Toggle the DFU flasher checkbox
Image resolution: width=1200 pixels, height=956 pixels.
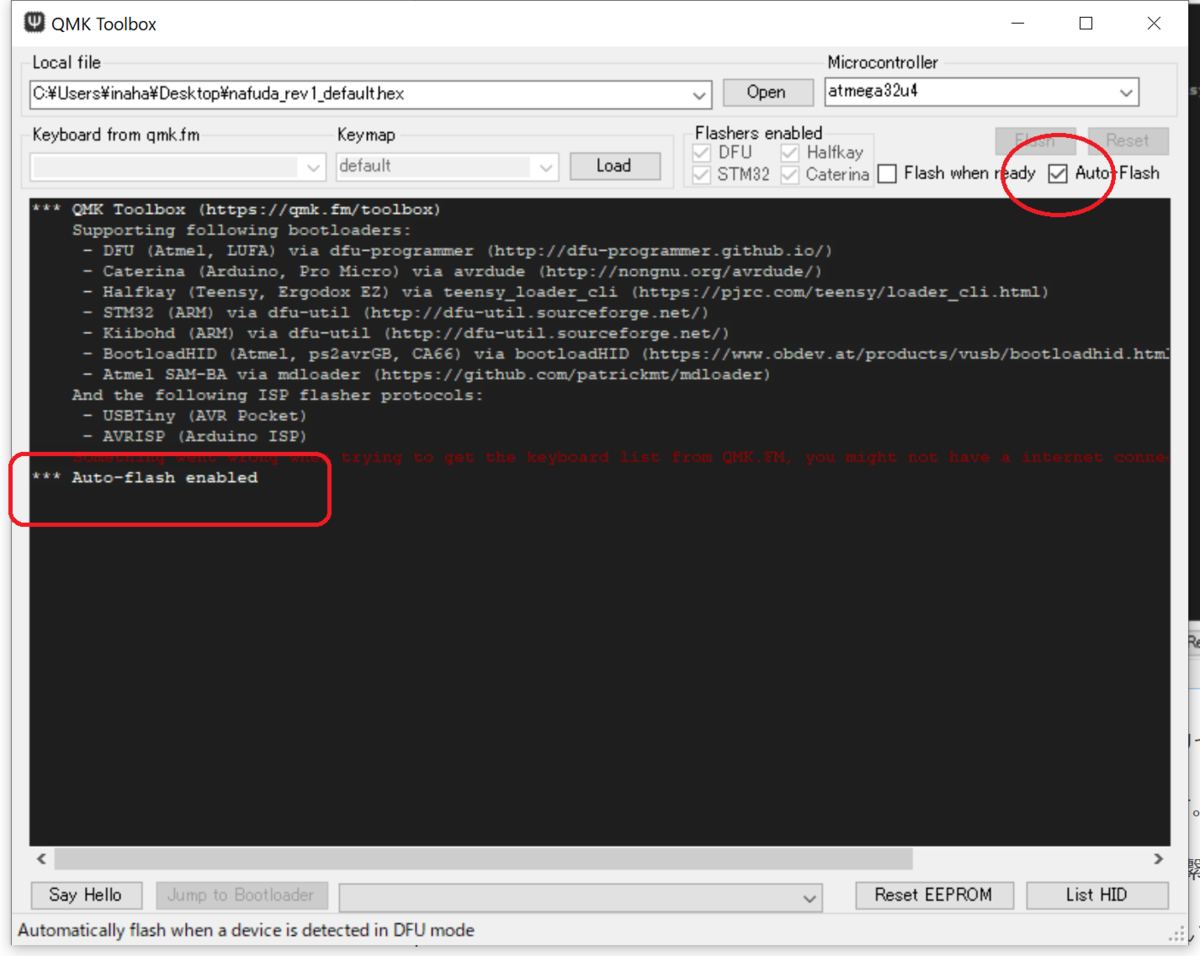[x=702, y=153]
